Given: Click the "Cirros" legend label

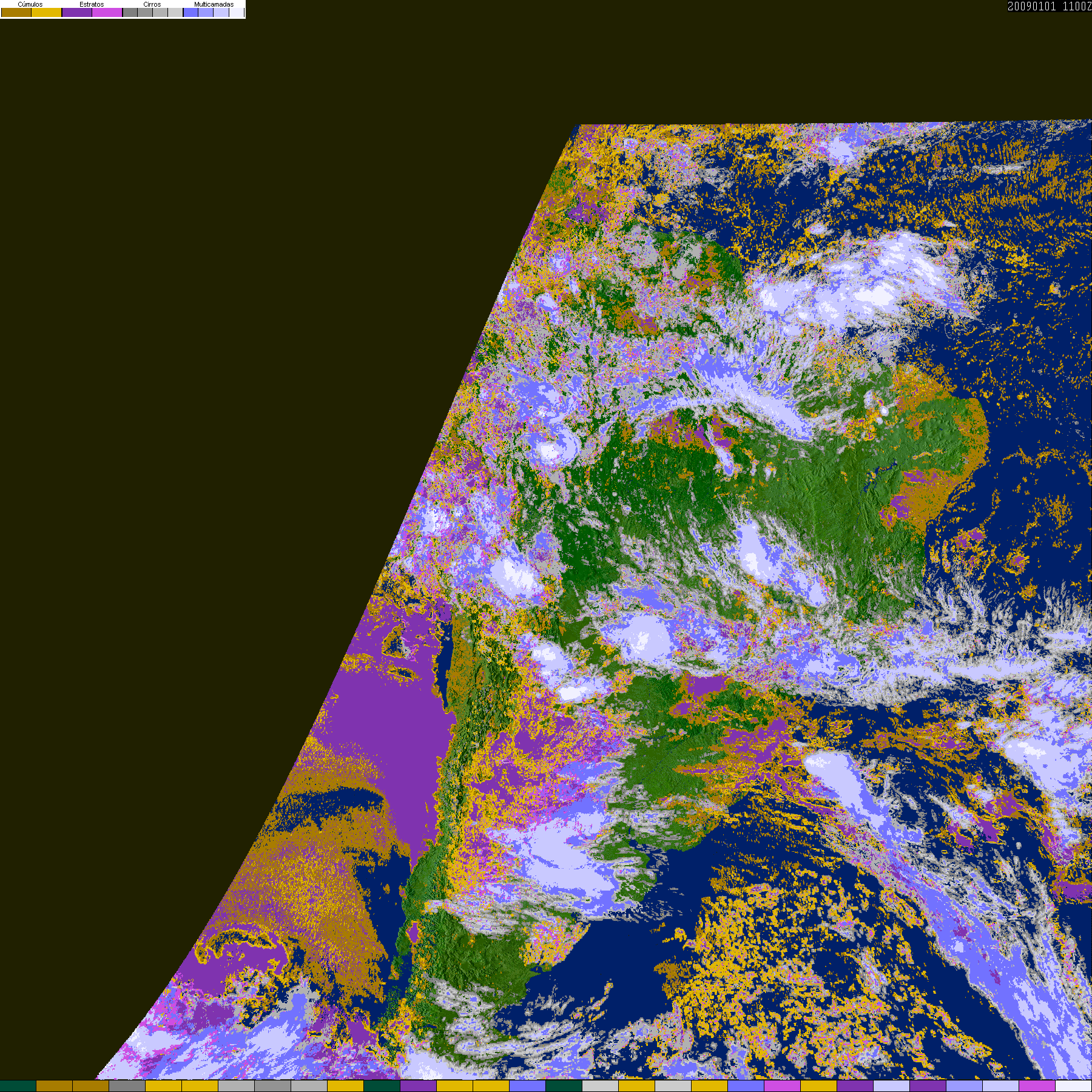Looking at the screenshot, I should [152, 4].
